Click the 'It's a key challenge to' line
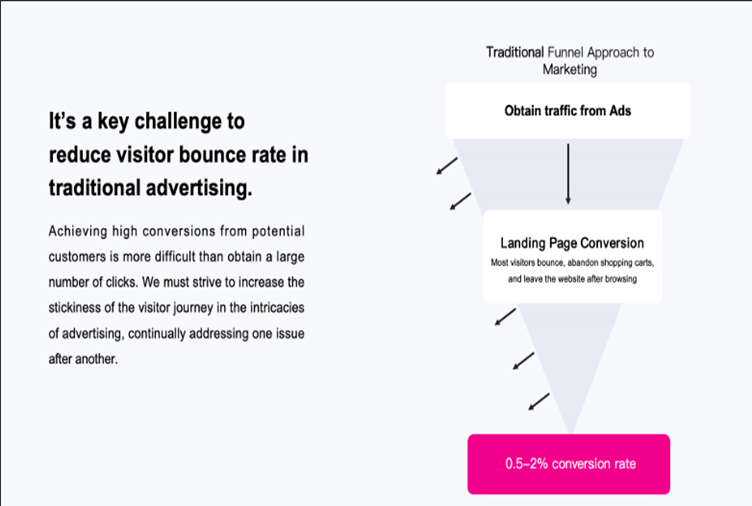Viewport: 752px width, 506px height. pyautogui.click(x=147, y=121)
